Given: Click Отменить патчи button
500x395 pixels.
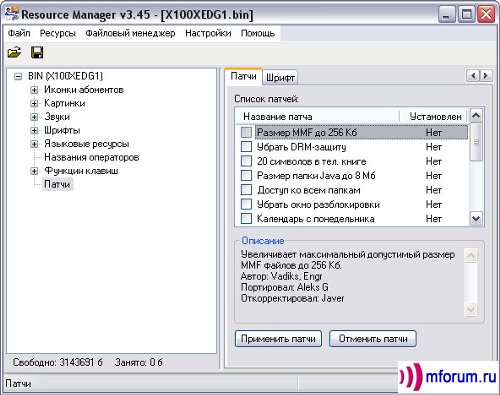Looking at the screenshot, I should point(373,339).
